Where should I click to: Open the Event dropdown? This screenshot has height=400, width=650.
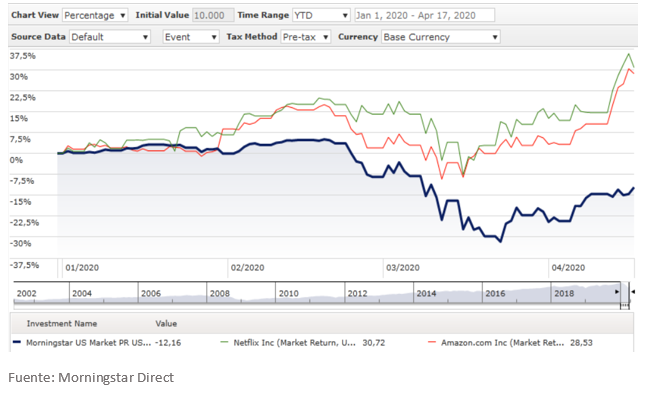(190, 37)
